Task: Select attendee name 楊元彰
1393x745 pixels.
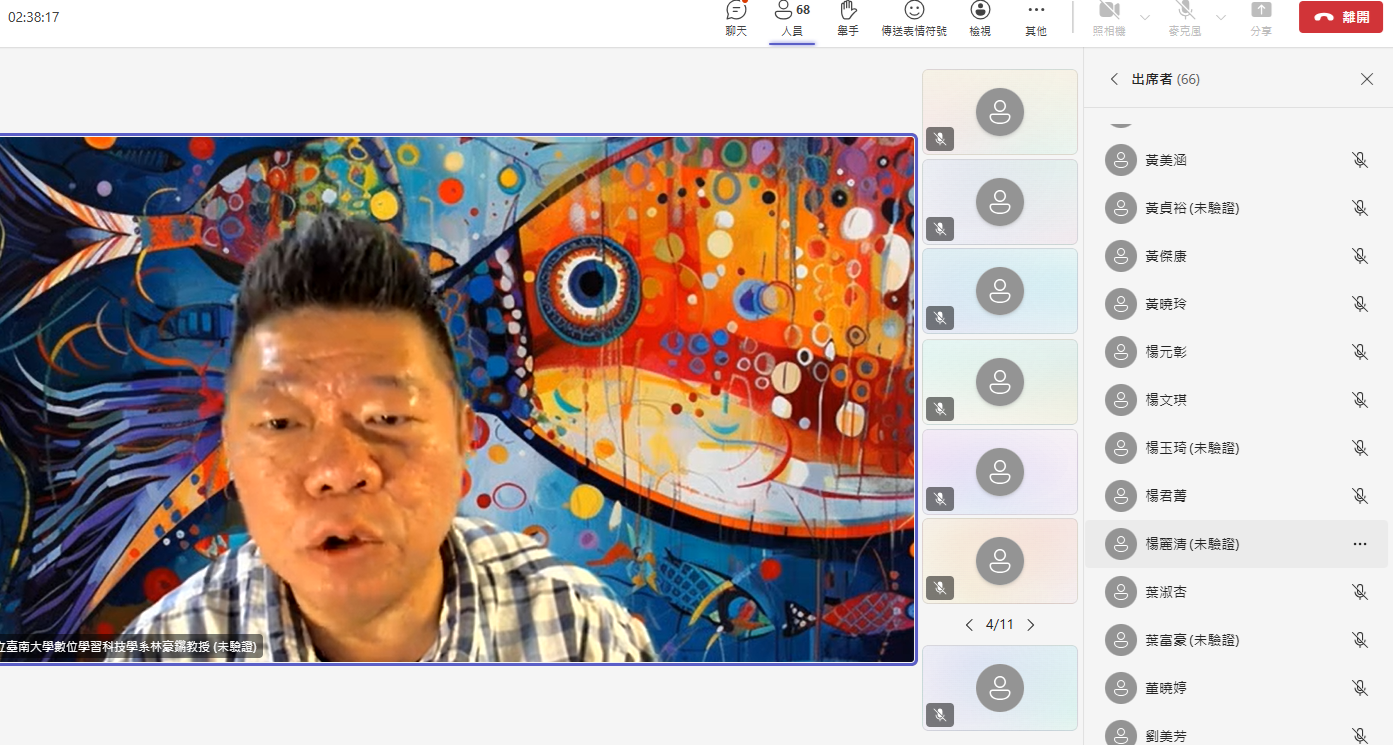Action: coord(1166,352)
